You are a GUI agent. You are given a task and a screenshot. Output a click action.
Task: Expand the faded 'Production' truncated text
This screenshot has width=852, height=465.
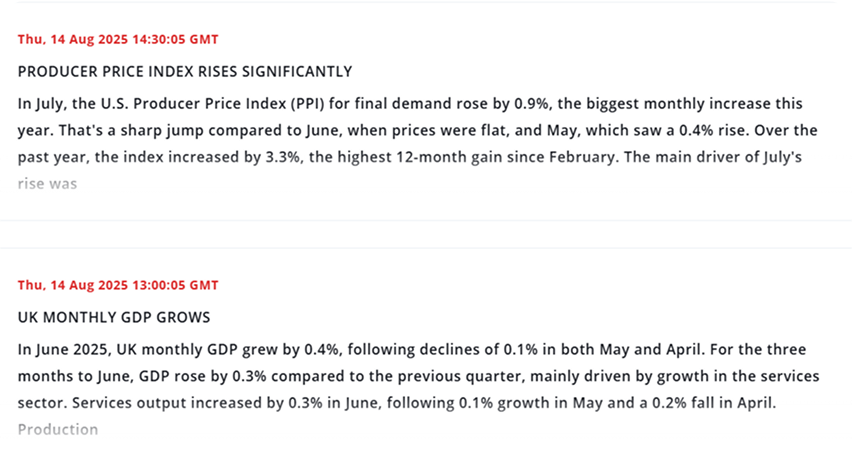tap(58, 430)
